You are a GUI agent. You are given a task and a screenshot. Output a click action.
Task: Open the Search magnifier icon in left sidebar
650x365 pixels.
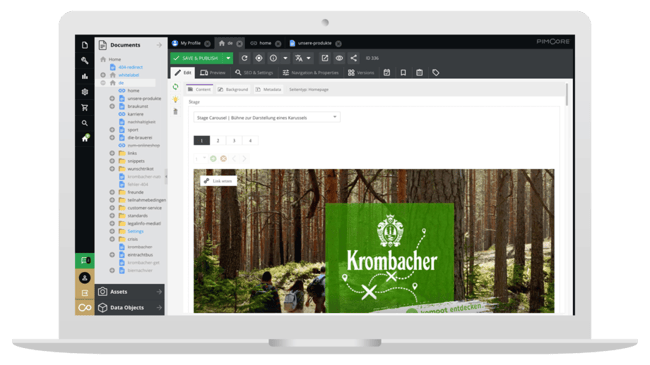(85, 123)
